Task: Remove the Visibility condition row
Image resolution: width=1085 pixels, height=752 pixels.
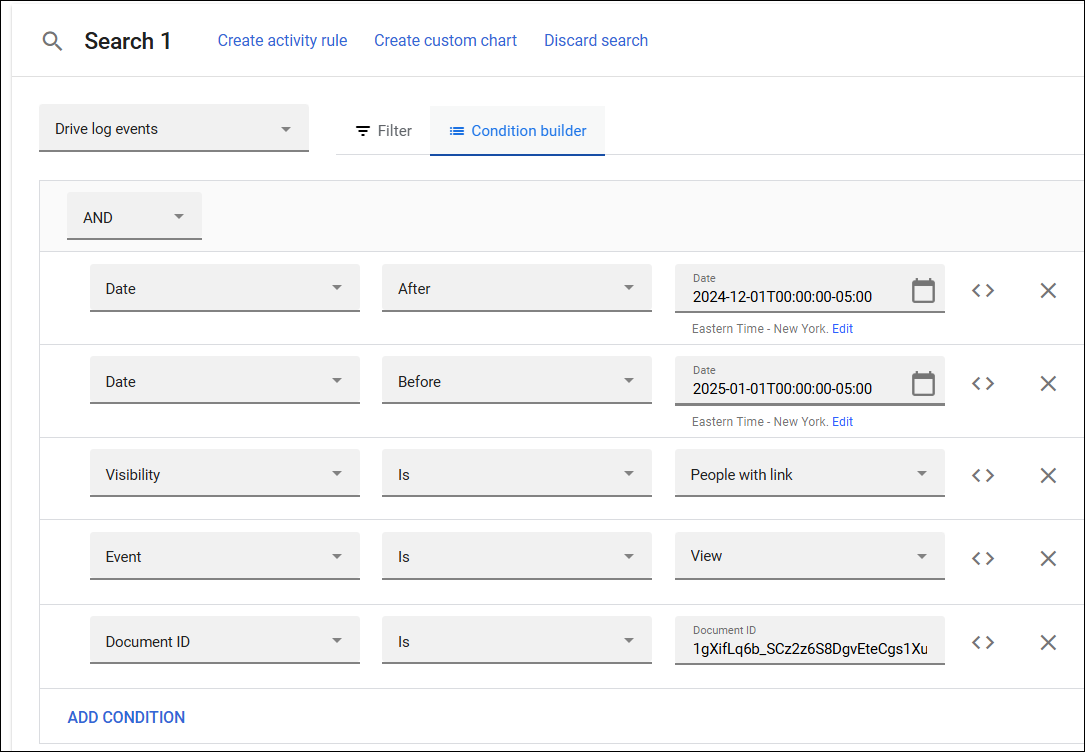Action: [x=1048, y=475]
